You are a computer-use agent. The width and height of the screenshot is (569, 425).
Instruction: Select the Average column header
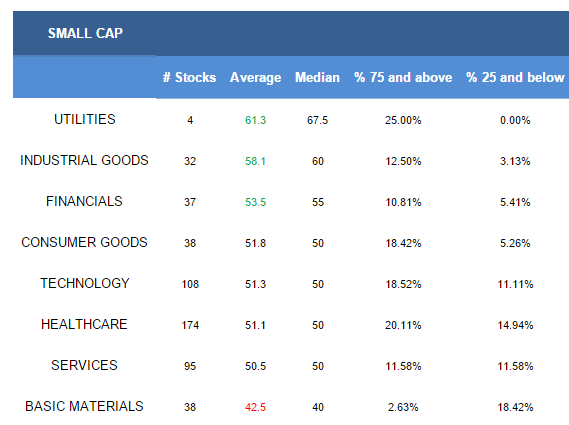click(255, 77)
